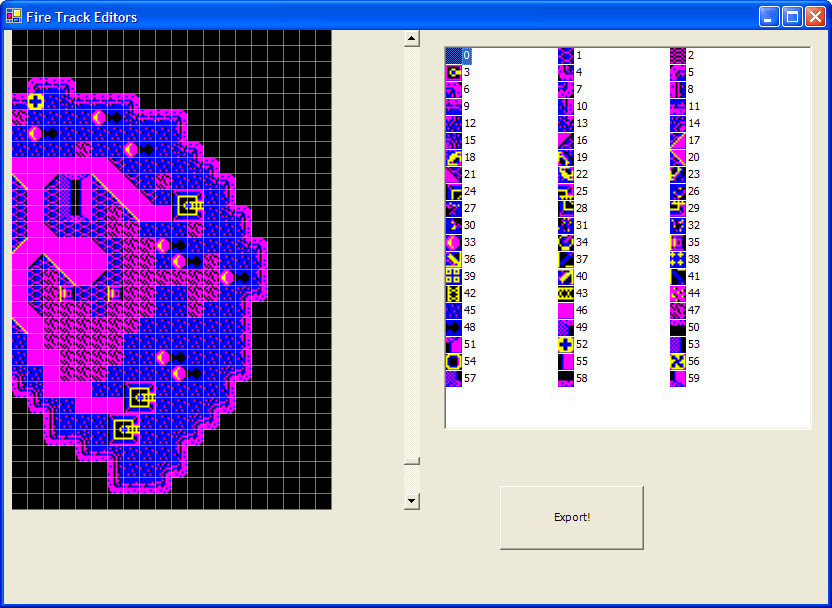
Task: Select the yellow crescent tile labeled 33
Action: [x=454, y=242]
